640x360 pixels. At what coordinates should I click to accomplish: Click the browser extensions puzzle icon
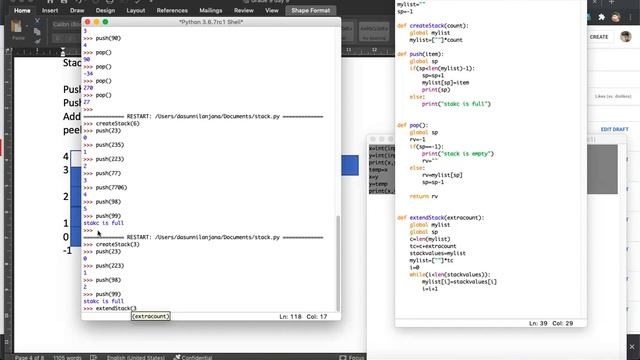click(x=601, y=17)
